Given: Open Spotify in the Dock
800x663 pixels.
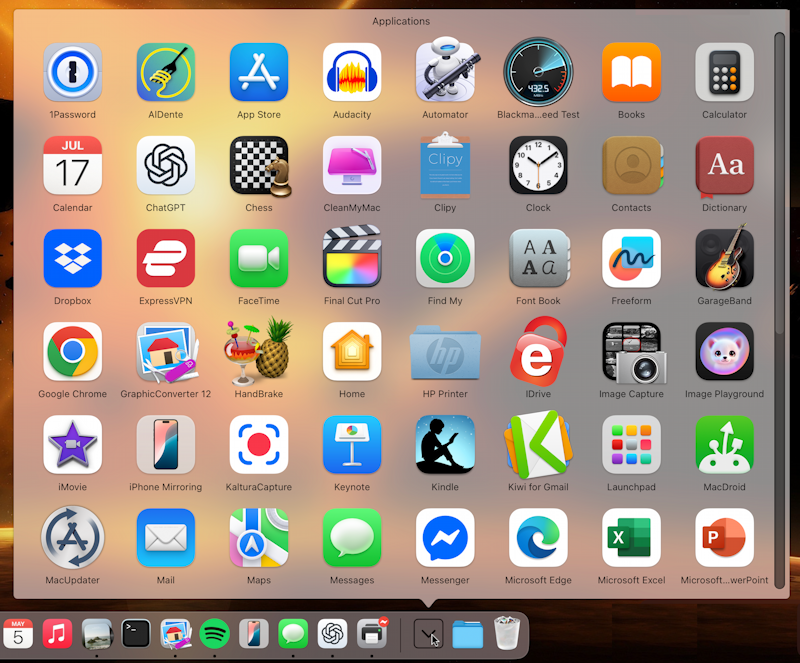Looking at the screenshot, I should 214,633.
